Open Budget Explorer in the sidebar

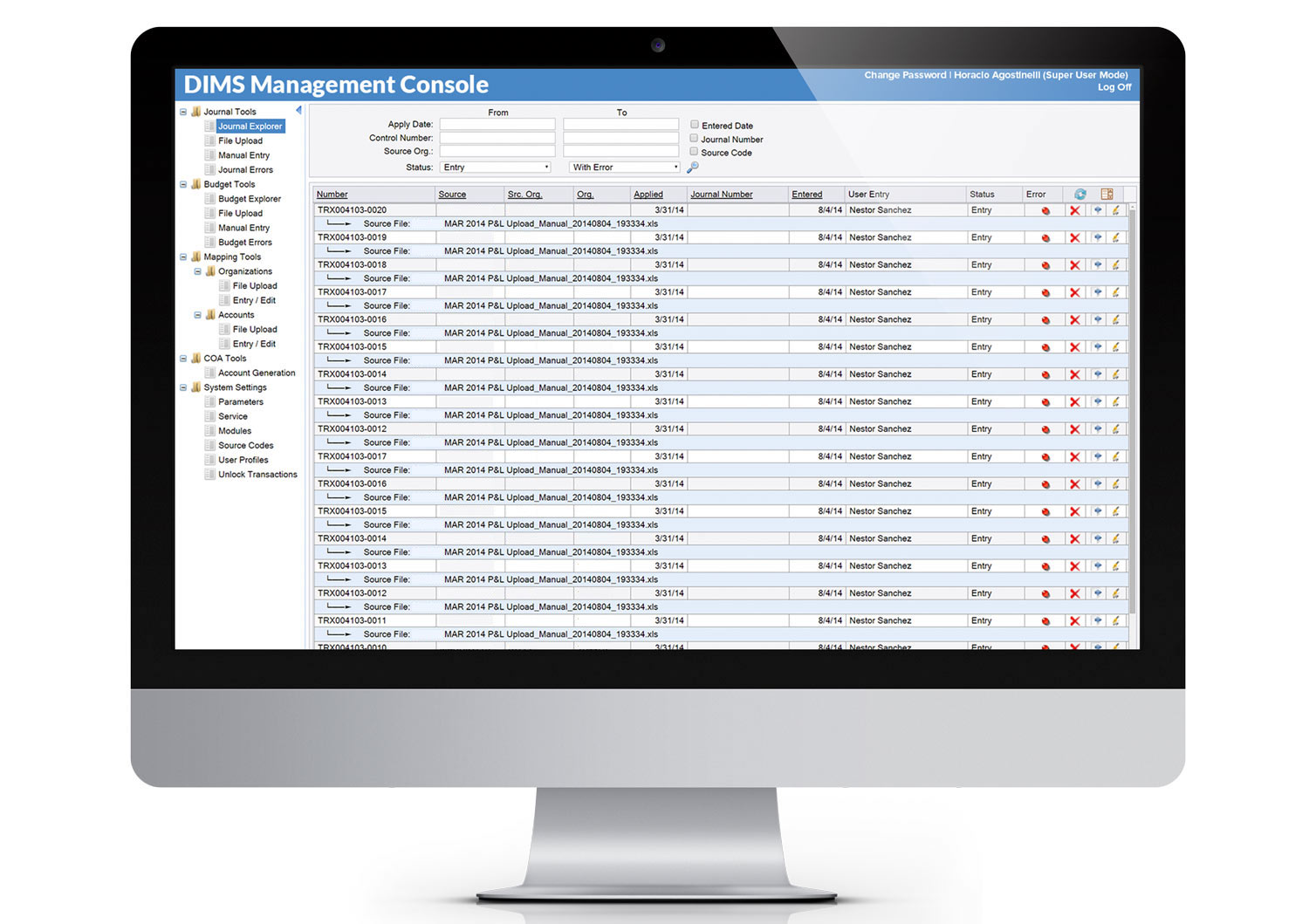(x=250, y=199)
